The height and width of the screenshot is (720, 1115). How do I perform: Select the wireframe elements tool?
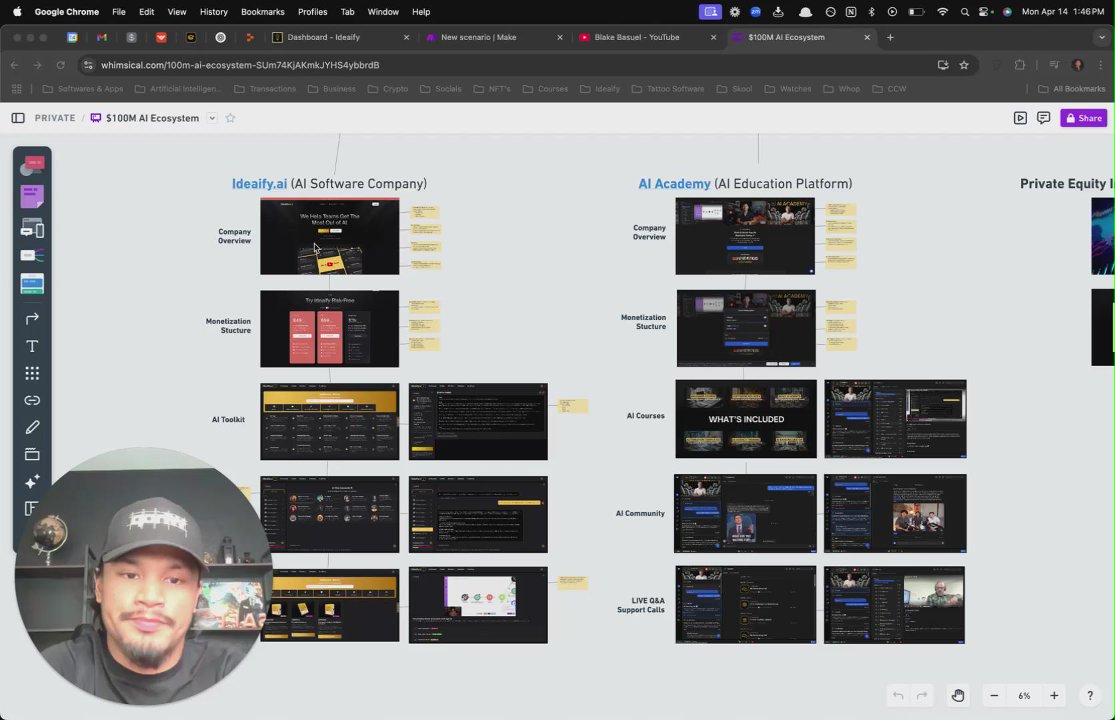click(32, 228)
